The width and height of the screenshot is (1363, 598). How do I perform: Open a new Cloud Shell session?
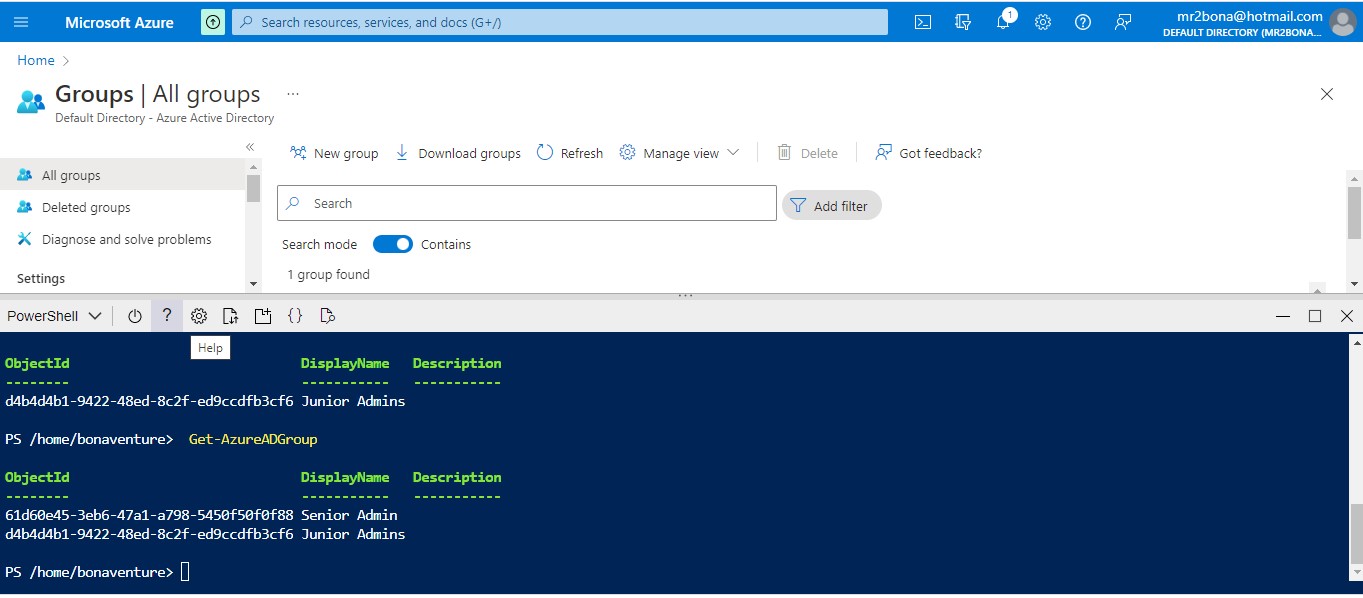[263, 315]
